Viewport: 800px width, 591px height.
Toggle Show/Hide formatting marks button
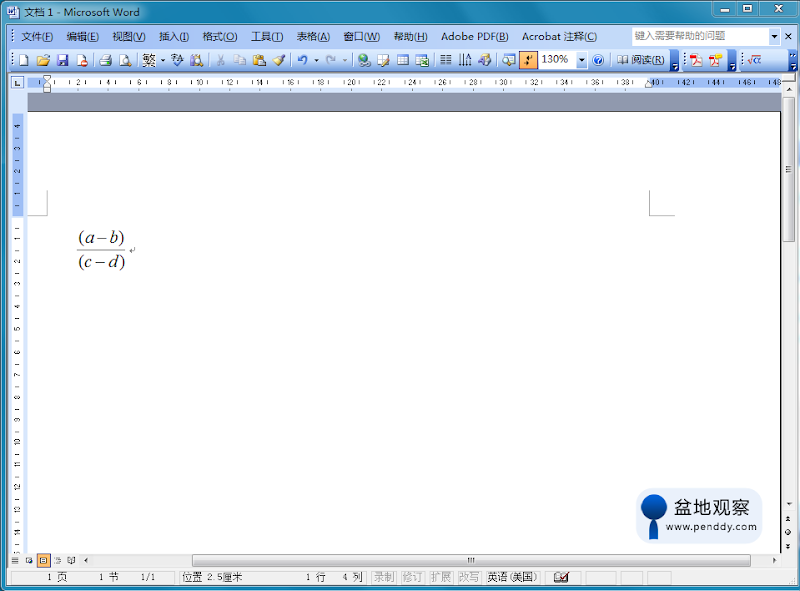point(528,60)
